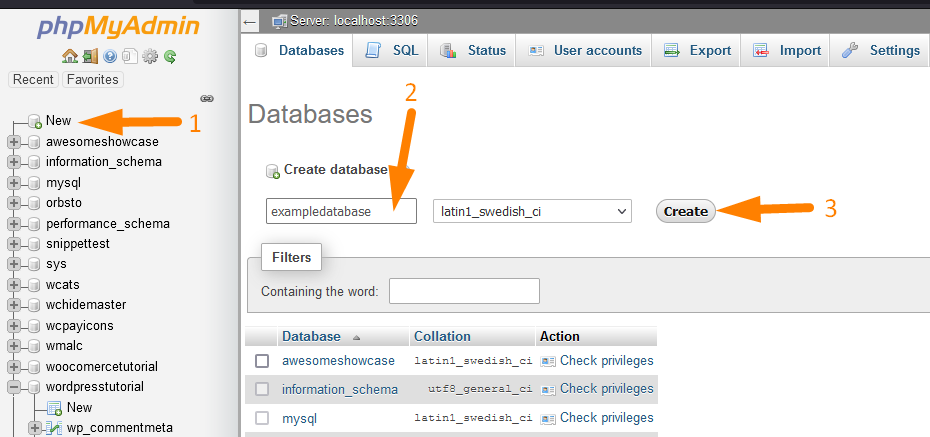930x437 pixels.
Task: Expand the information_schema tree node
Action: [x=14, y=162]
